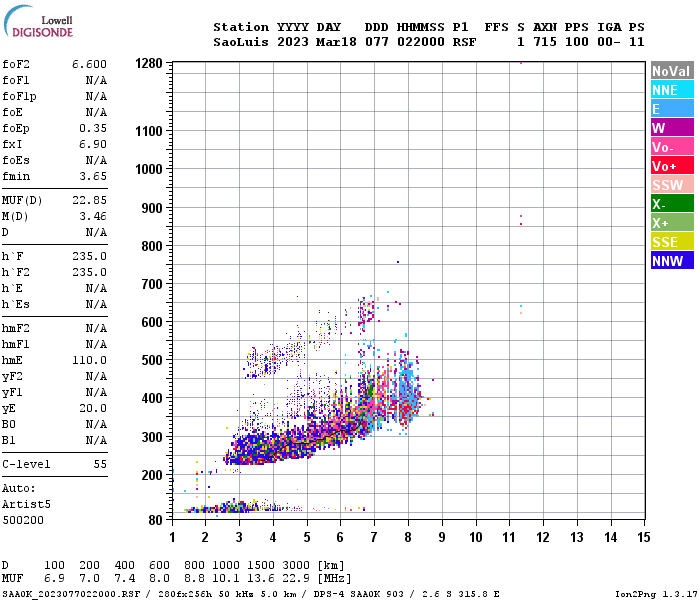Image resolution: width=700 pixels, height=600 pixels.
Task: Click the [MHz] unit label
Action: pyautogui.click(x=334, y=578)
